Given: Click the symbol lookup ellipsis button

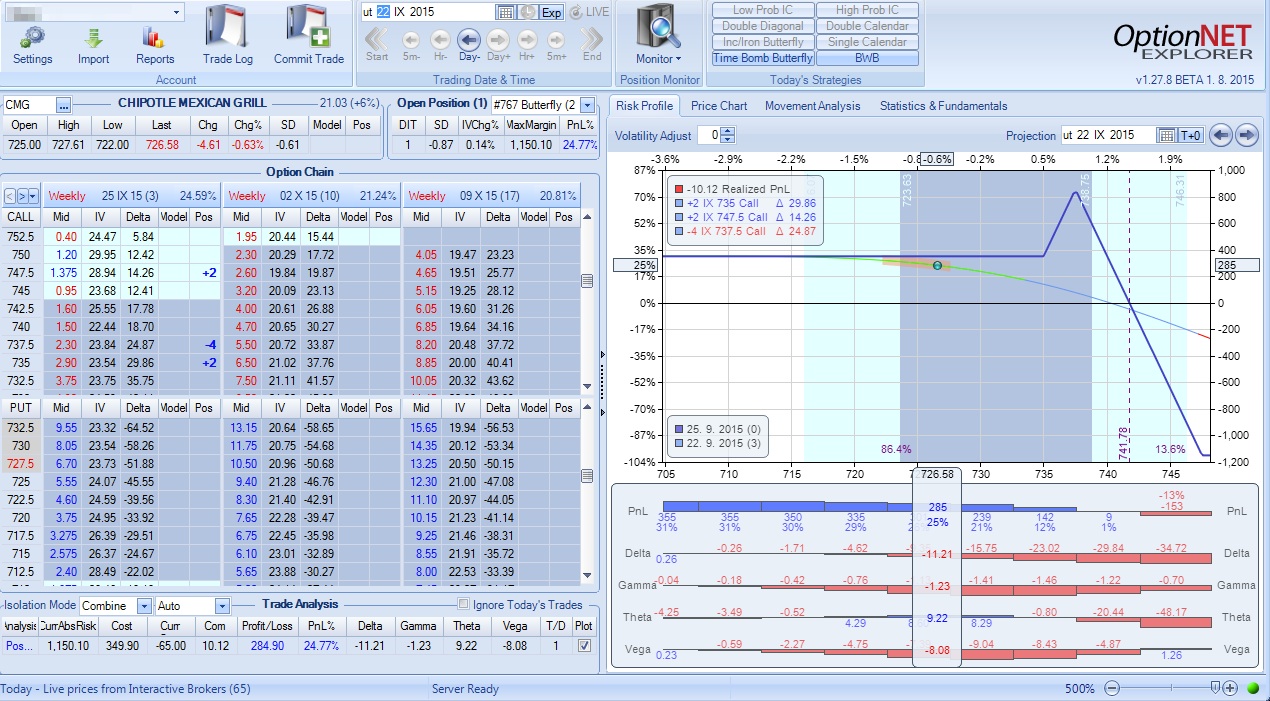Looking at the screenshot, I should pyautogui.click(x=64, y=105).
